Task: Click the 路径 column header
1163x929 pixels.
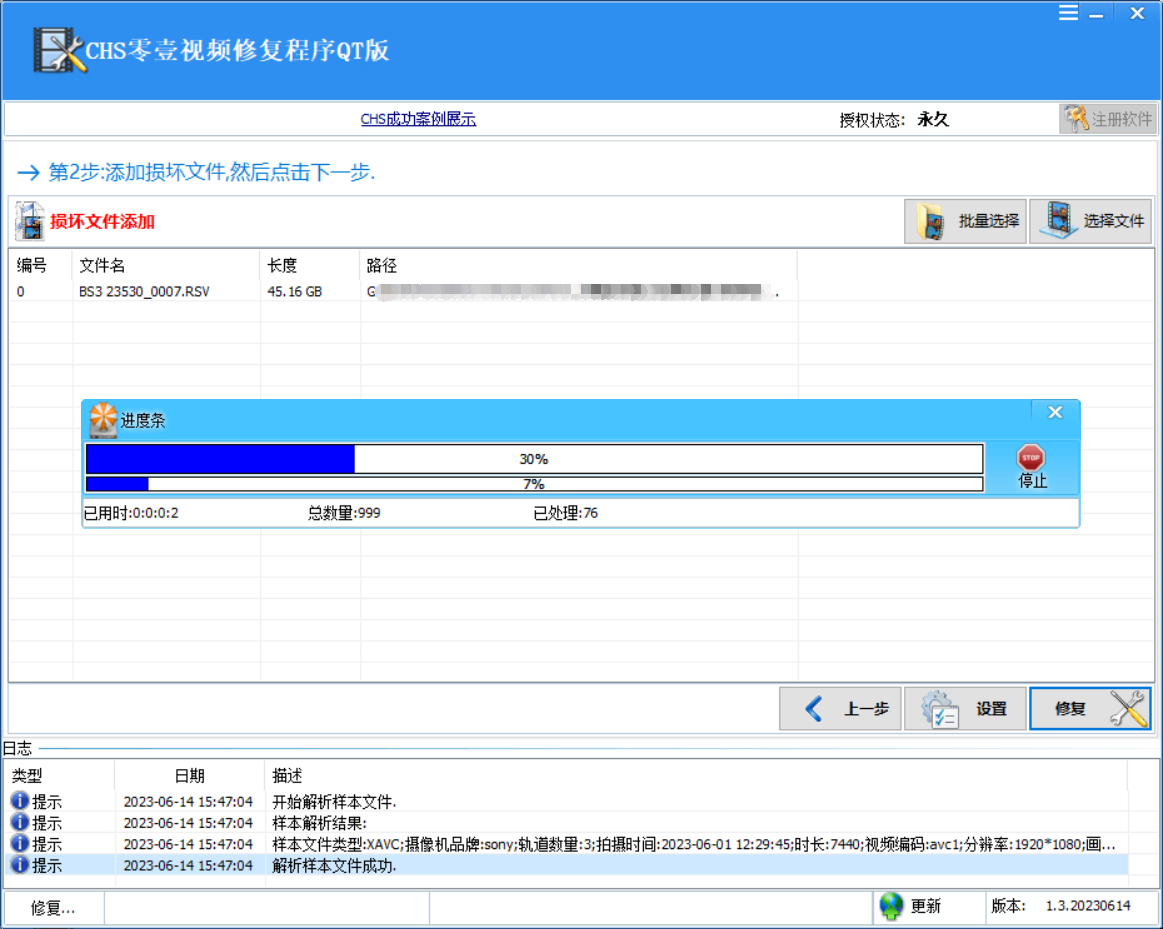Action: 579,265
